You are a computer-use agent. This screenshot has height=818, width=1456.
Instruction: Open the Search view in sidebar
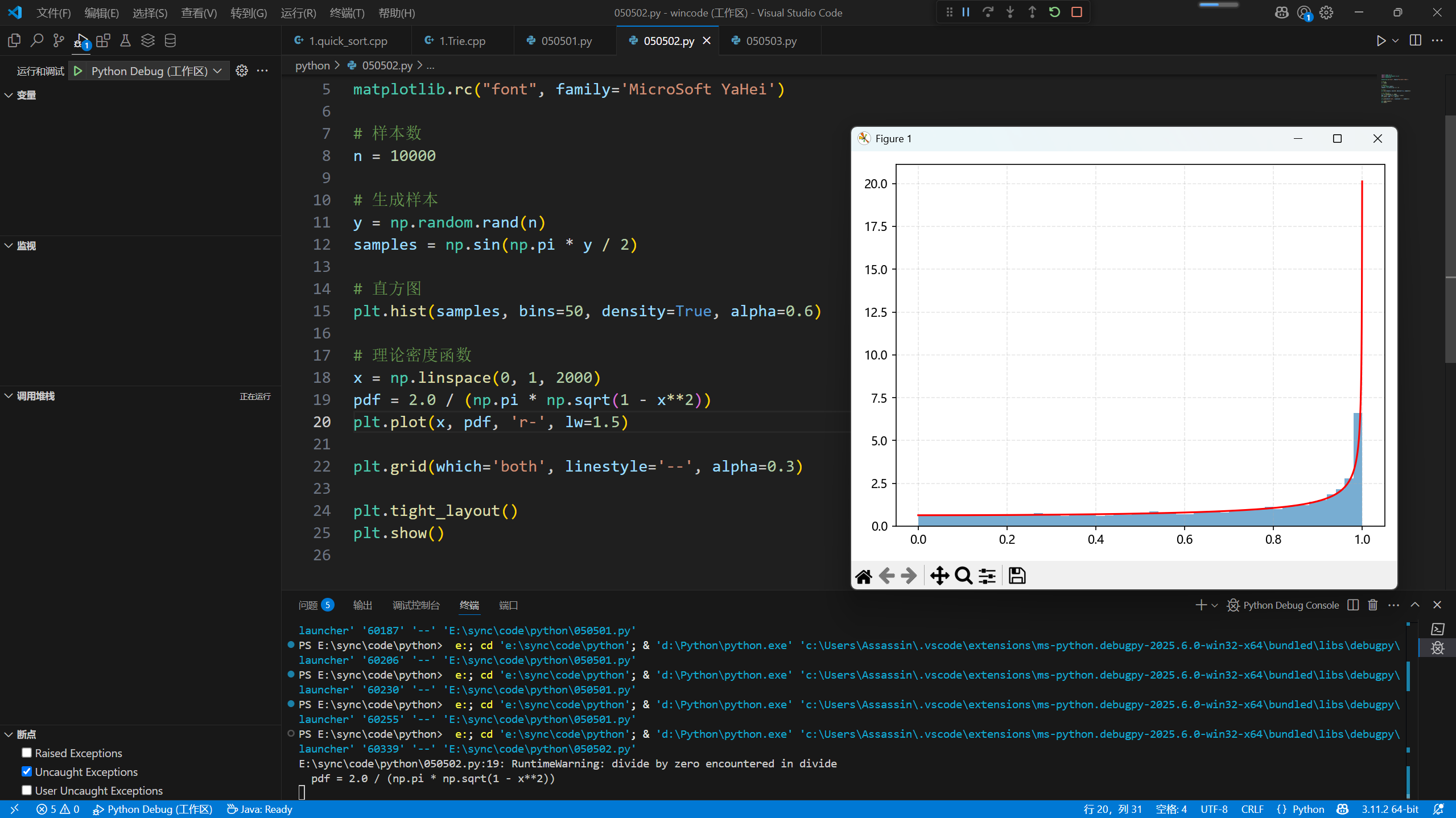[36, 40]
